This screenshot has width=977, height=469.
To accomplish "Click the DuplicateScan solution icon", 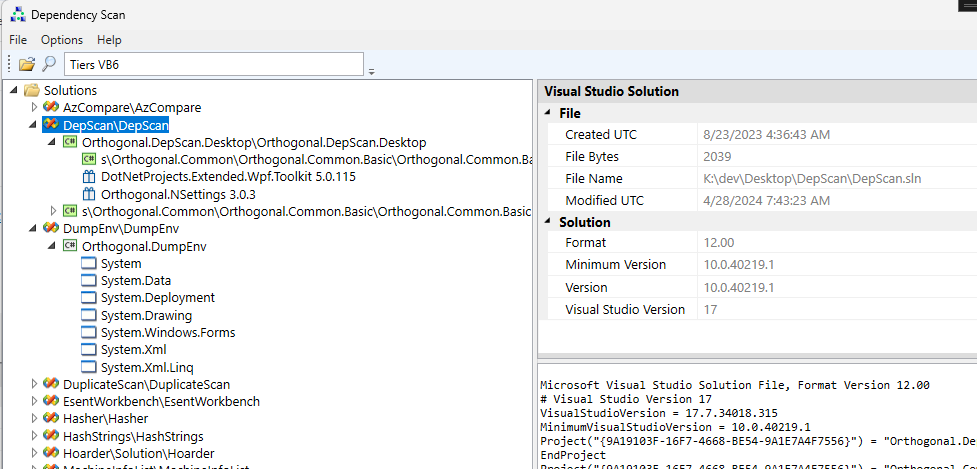I will [x=51, y=384].
